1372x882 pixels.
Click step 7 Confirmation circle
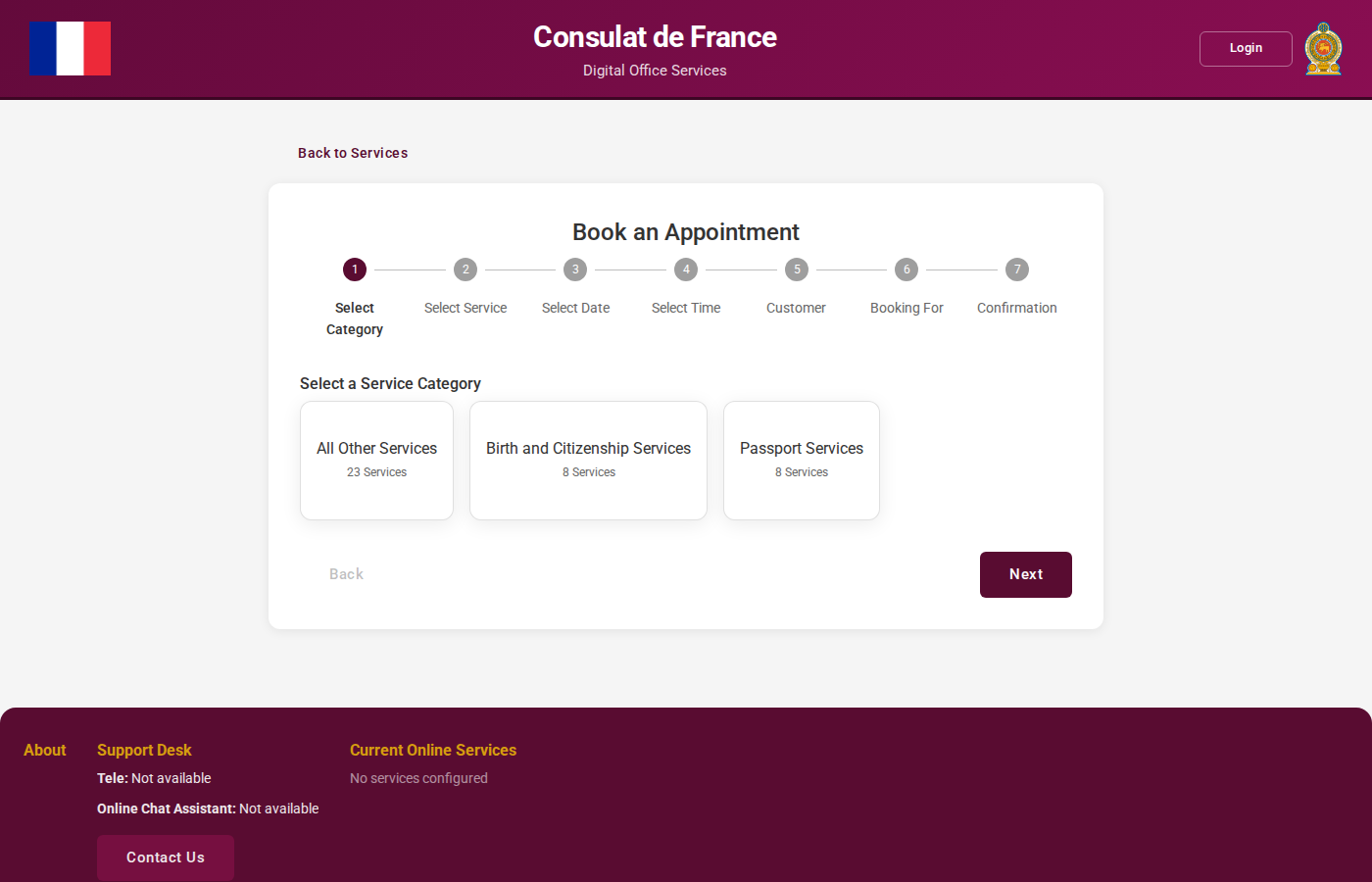(x=1017, y=269)
